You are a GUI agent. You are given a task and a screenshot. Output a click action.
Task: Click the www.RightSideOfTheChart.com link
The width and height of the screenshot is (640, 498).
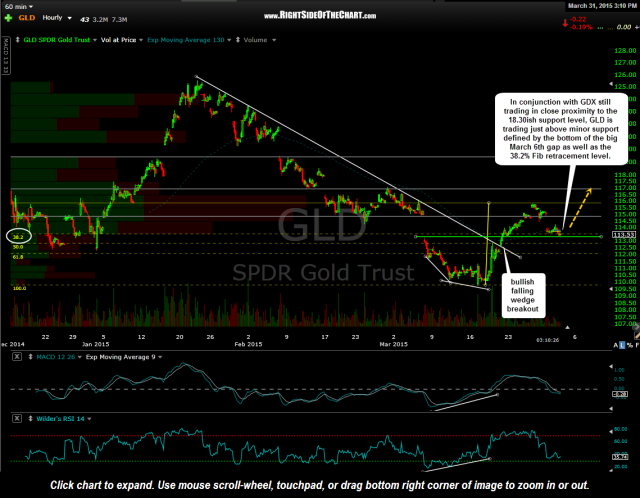click(x=320, y=16)
